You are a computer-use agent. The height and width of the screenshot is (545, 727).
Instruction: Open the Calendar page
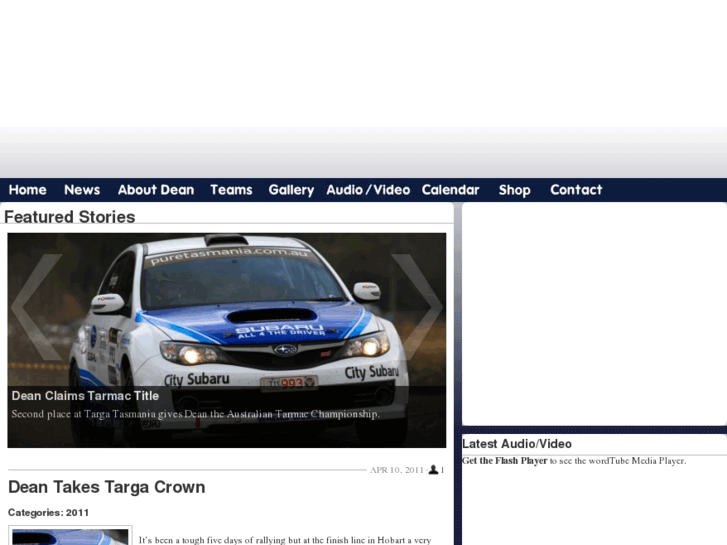point(450,190)
